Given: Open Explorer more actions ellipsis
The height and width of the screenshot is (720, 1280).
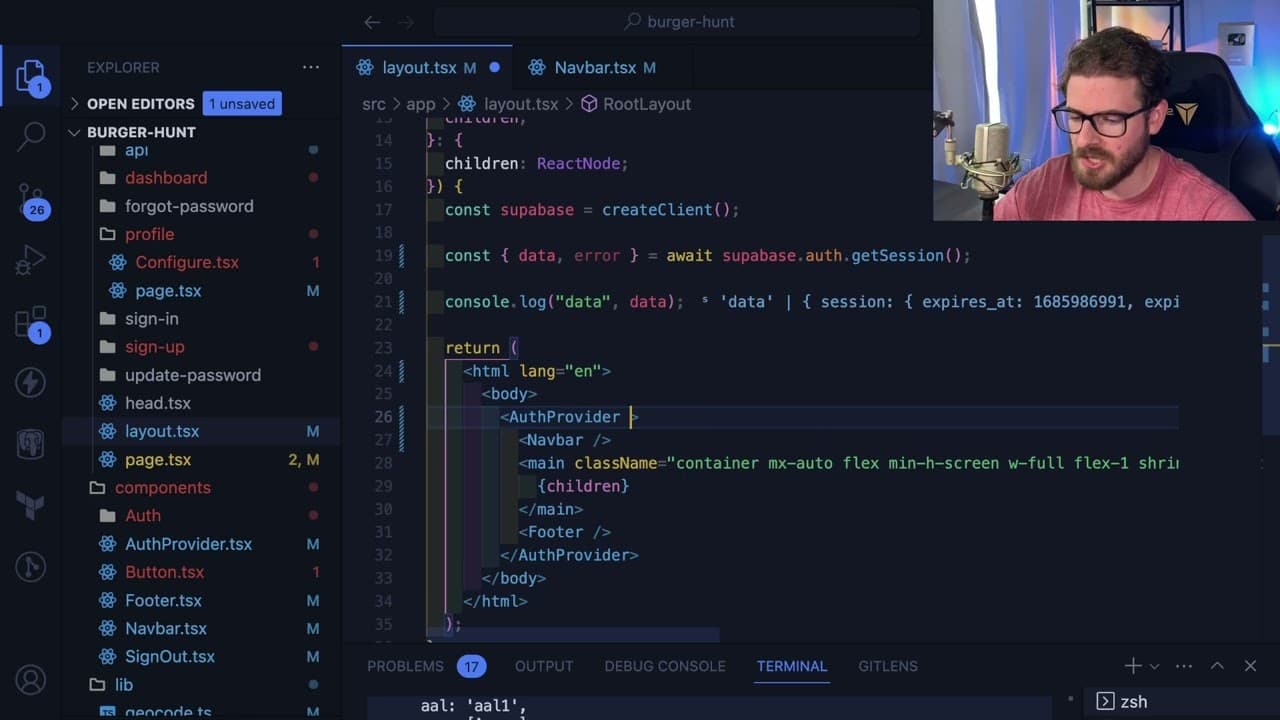Looking at the screenshot, I should pyautogui.click(x=311, y=67).
